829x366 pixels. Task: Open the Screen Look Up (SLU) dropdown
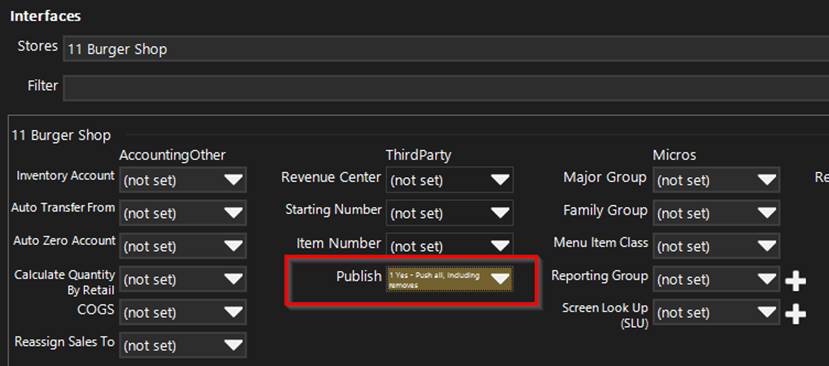tap(716, 312)
